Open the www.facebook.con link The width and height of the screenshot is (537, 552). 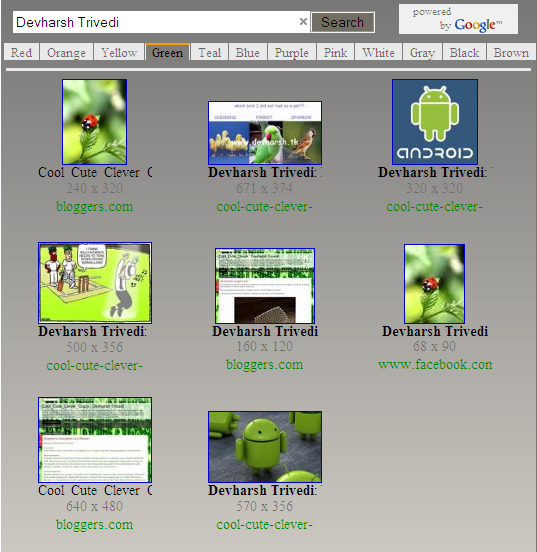tap(435, 365)
